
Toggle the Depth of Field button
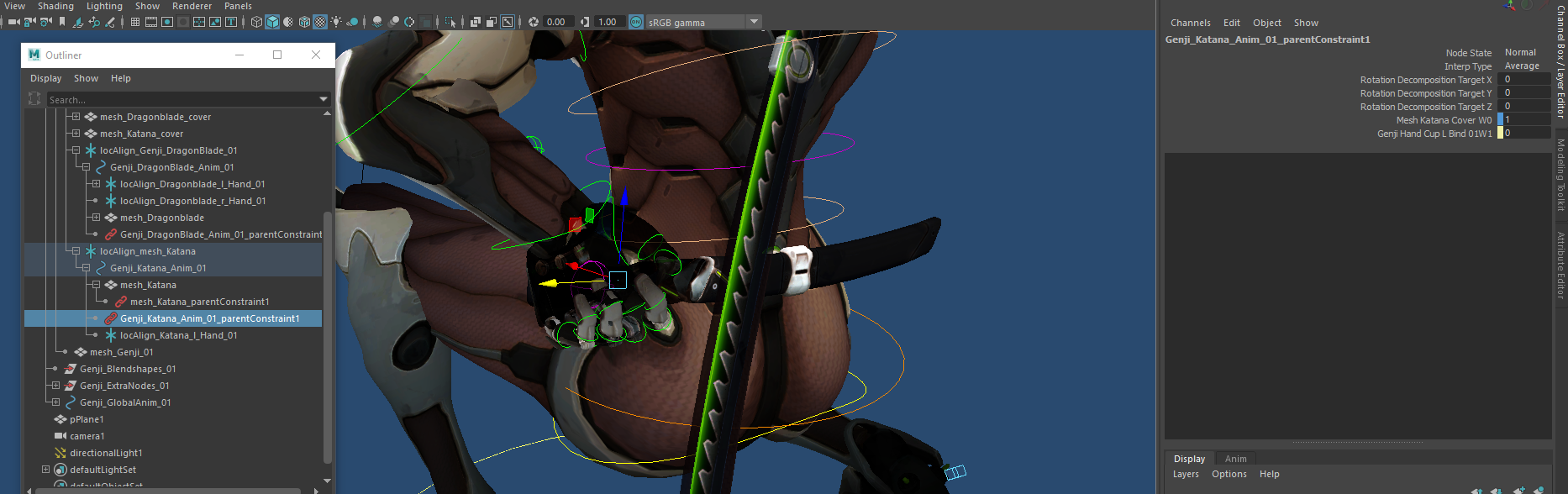[x=425, y=22]
